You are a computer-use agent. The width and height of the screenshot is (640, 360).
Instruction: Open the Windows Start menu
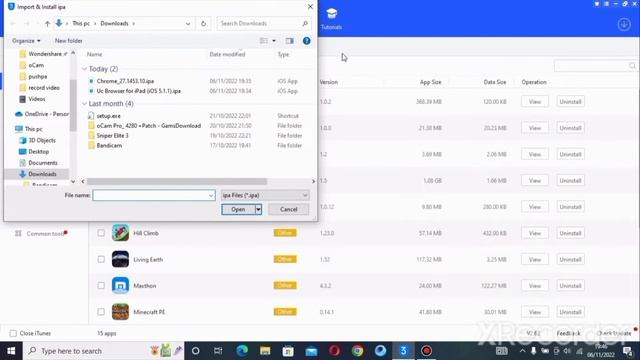coord(11,351)
